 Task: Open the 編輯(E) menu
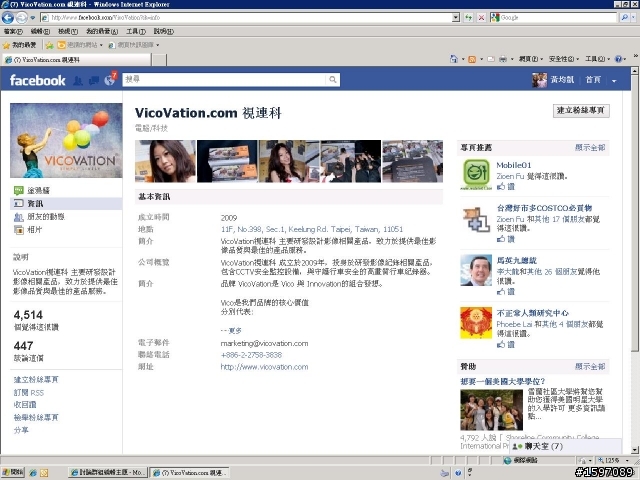40,31
